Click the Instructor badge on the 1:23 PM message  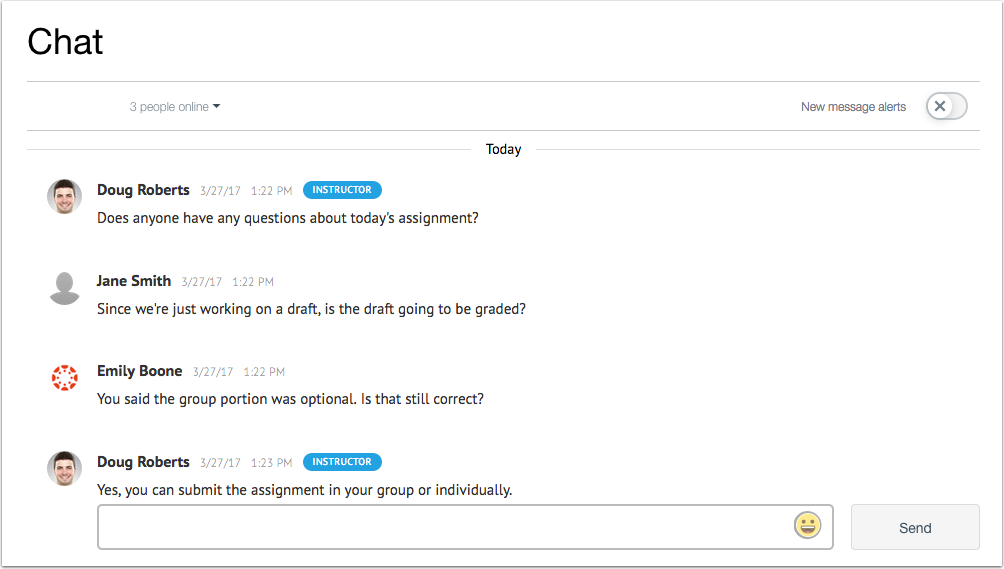(341, 462)
